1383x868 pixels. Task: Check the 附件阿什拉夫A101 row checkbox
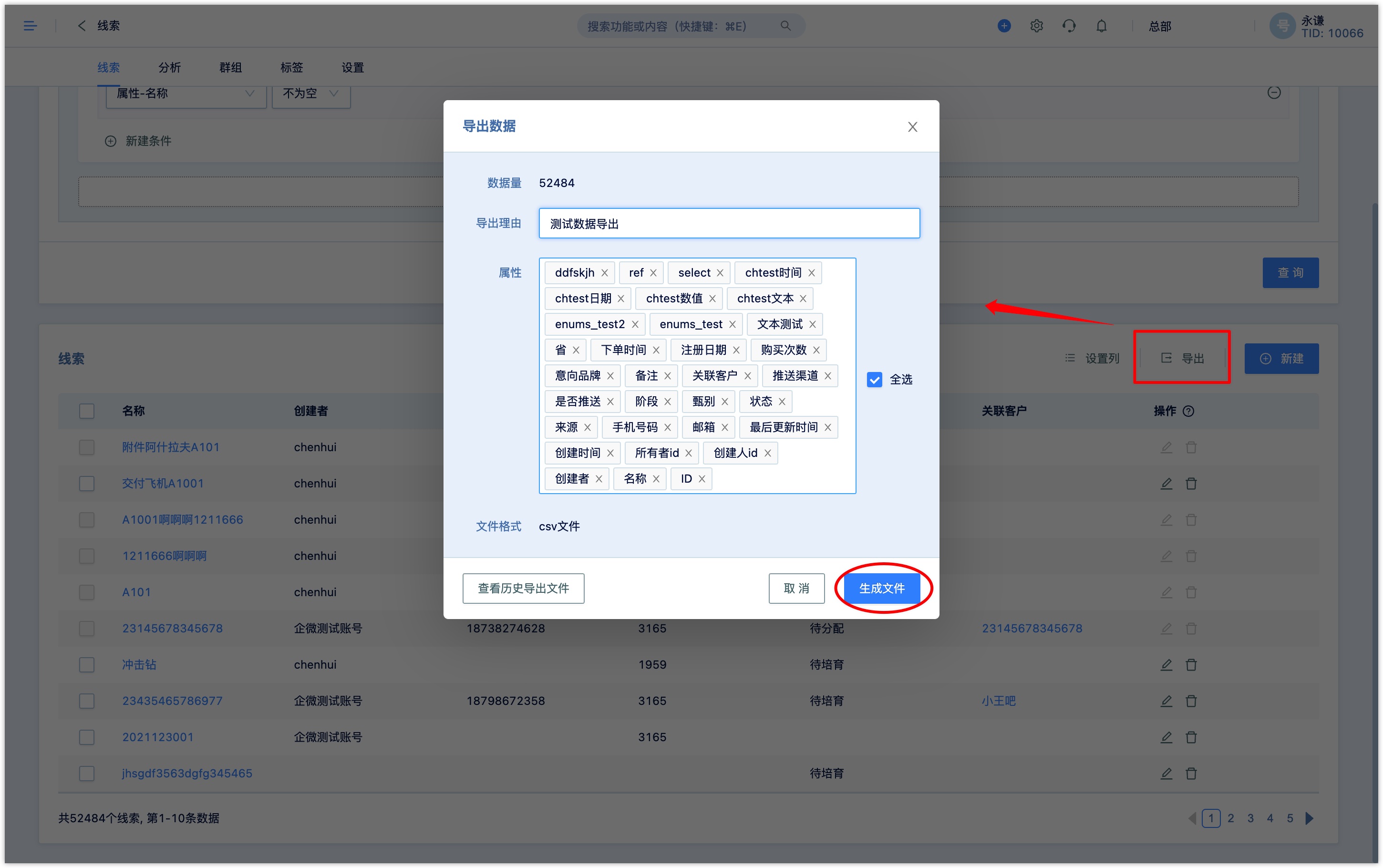(x=87, y=447)
